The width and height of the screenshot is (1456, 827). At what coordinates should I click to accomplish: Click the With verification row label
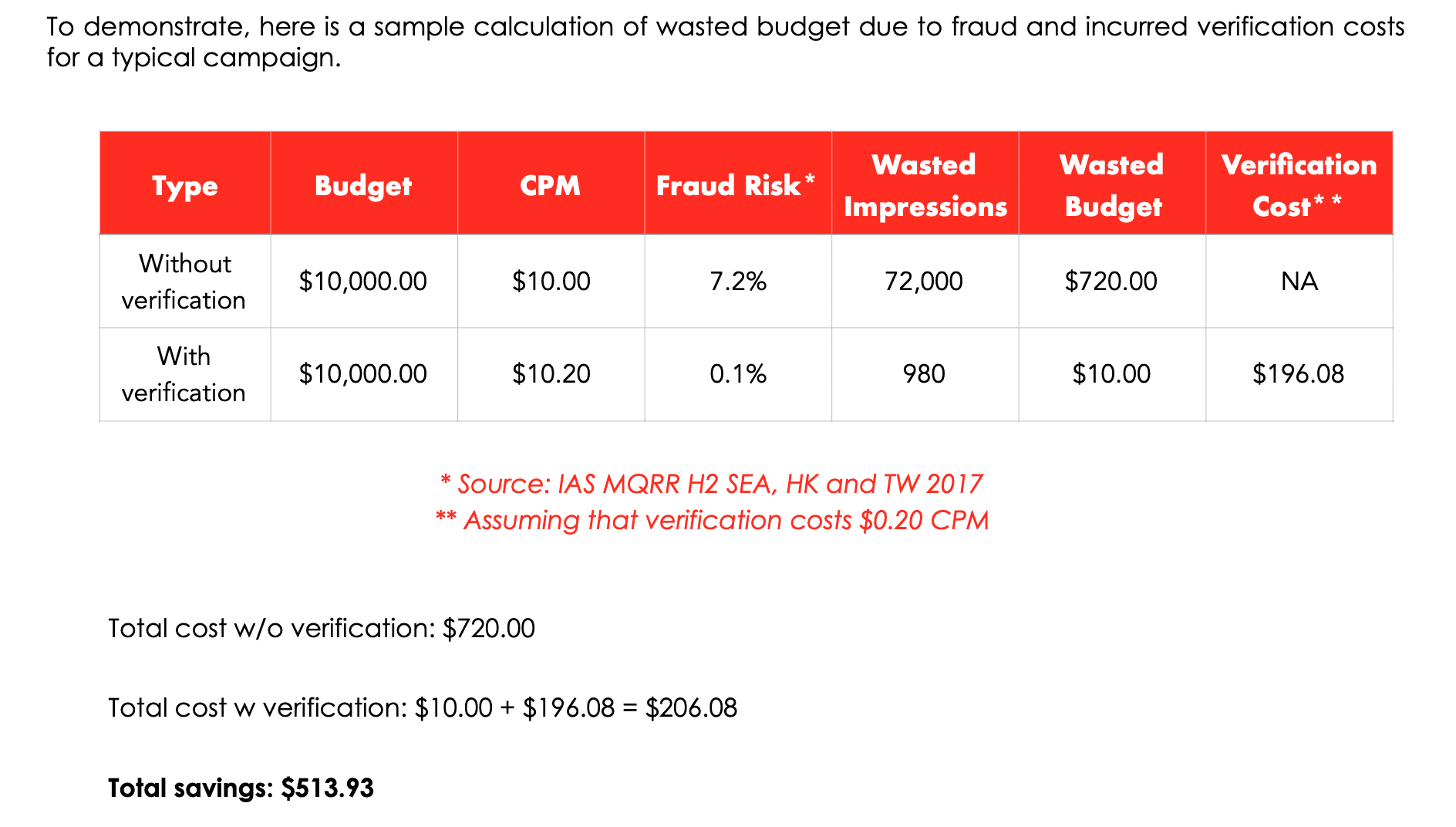pos(185,374)
